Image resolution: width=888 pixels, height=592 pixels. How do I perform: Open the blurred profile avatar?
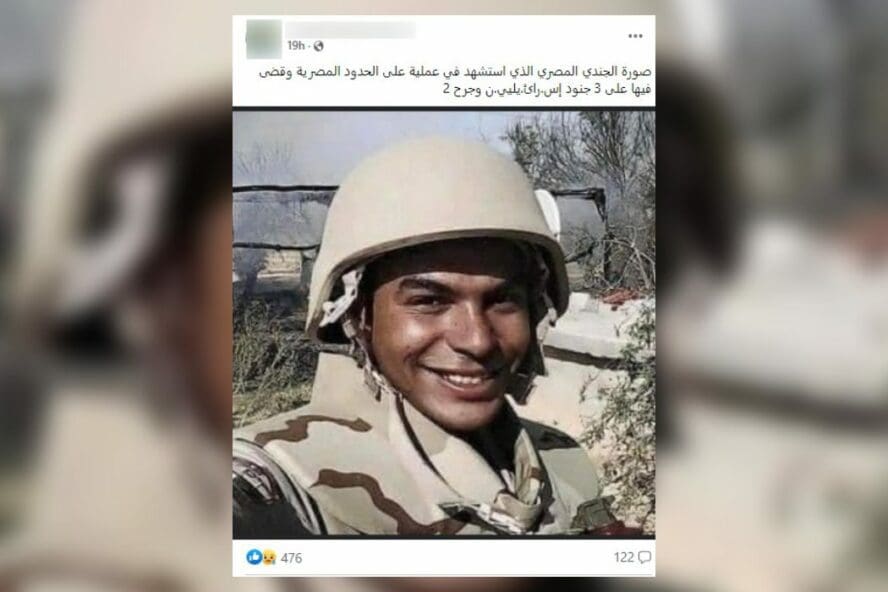coord(264,39)
